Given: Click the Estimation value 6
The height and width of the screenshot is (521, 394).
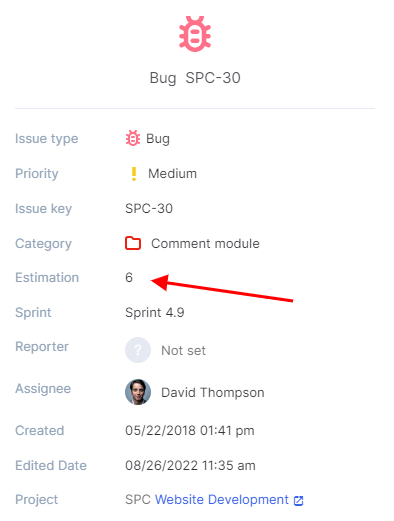Looking at the screenshot, I should 129,278.
